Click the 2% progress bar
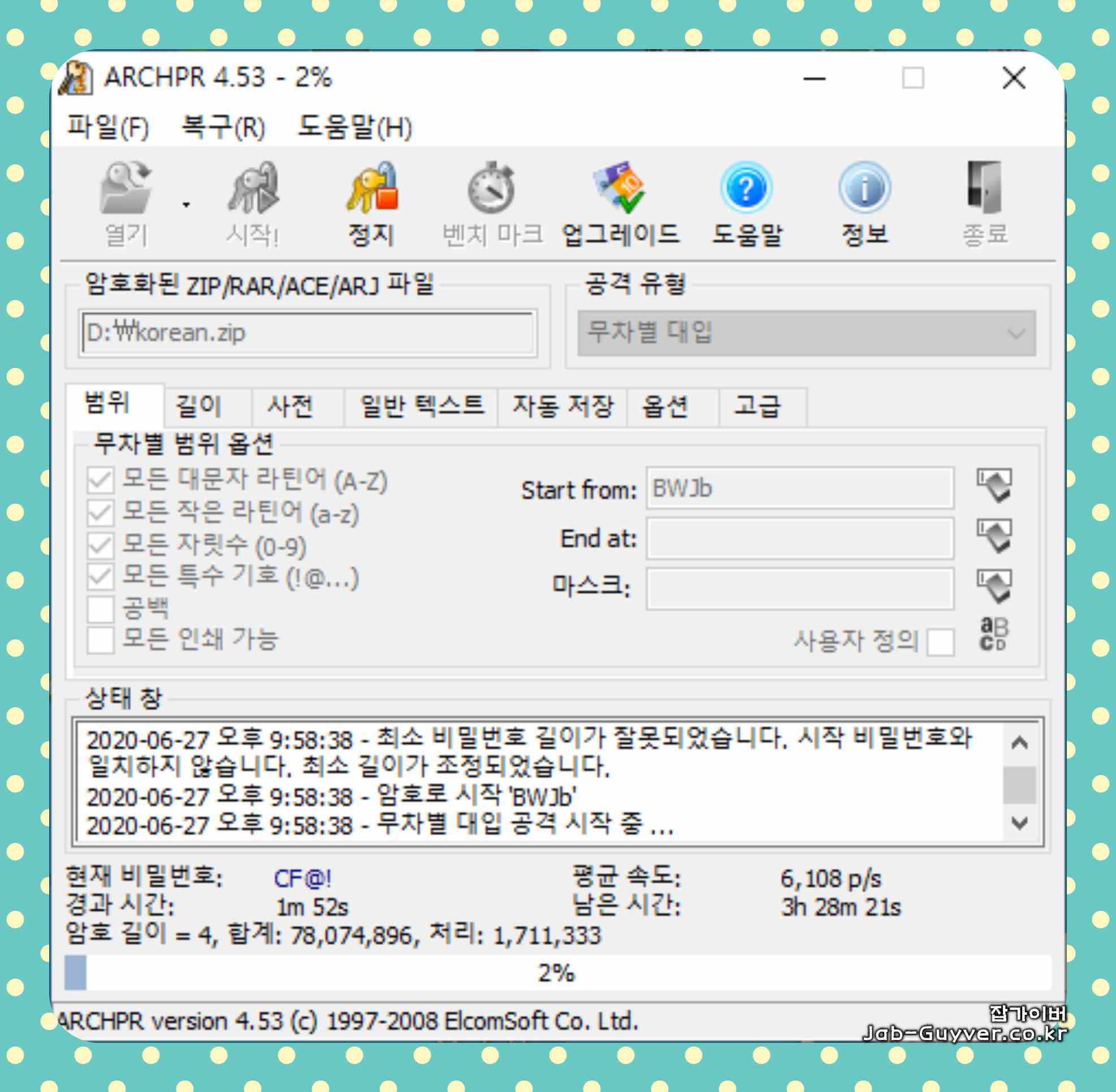The width and height of the screenshot is (1116, 1092). point(557,973)
